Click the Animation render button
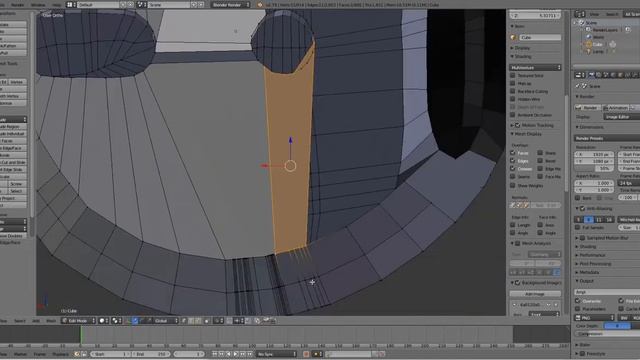 click(x=616, y=108)
